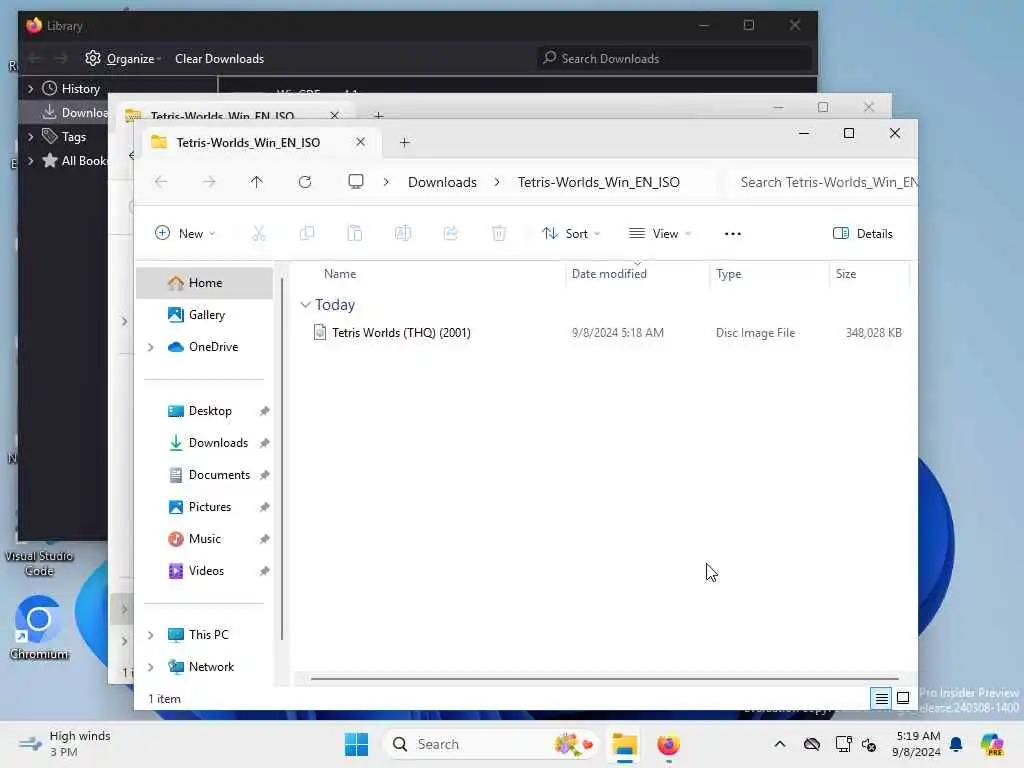Image resolution: width=1024 pixels, height=768 pixels.
Task: Go up one folder level arrow
Action: 257,182
